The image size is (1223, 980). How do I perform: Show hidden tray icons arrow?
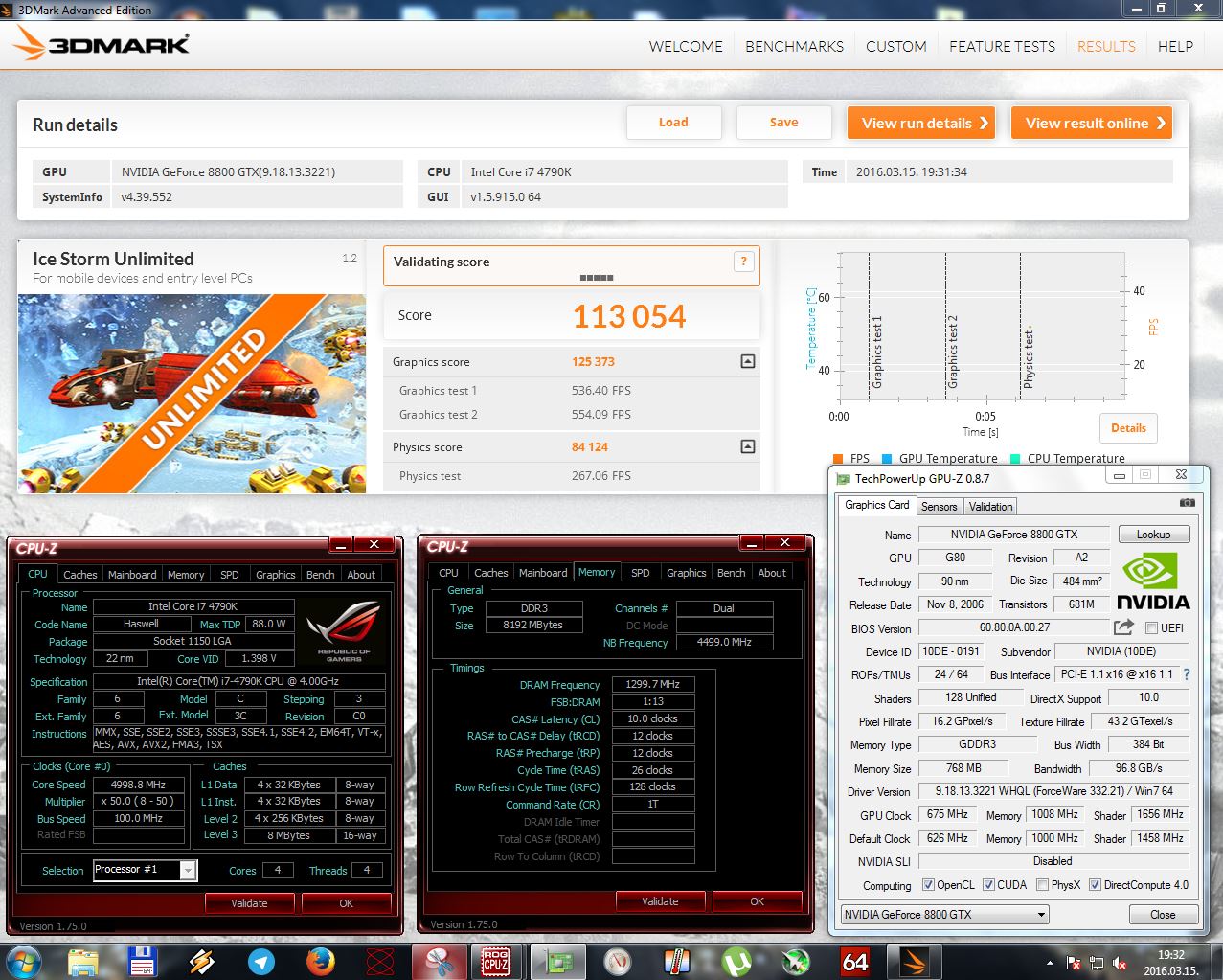[1051, 963]
